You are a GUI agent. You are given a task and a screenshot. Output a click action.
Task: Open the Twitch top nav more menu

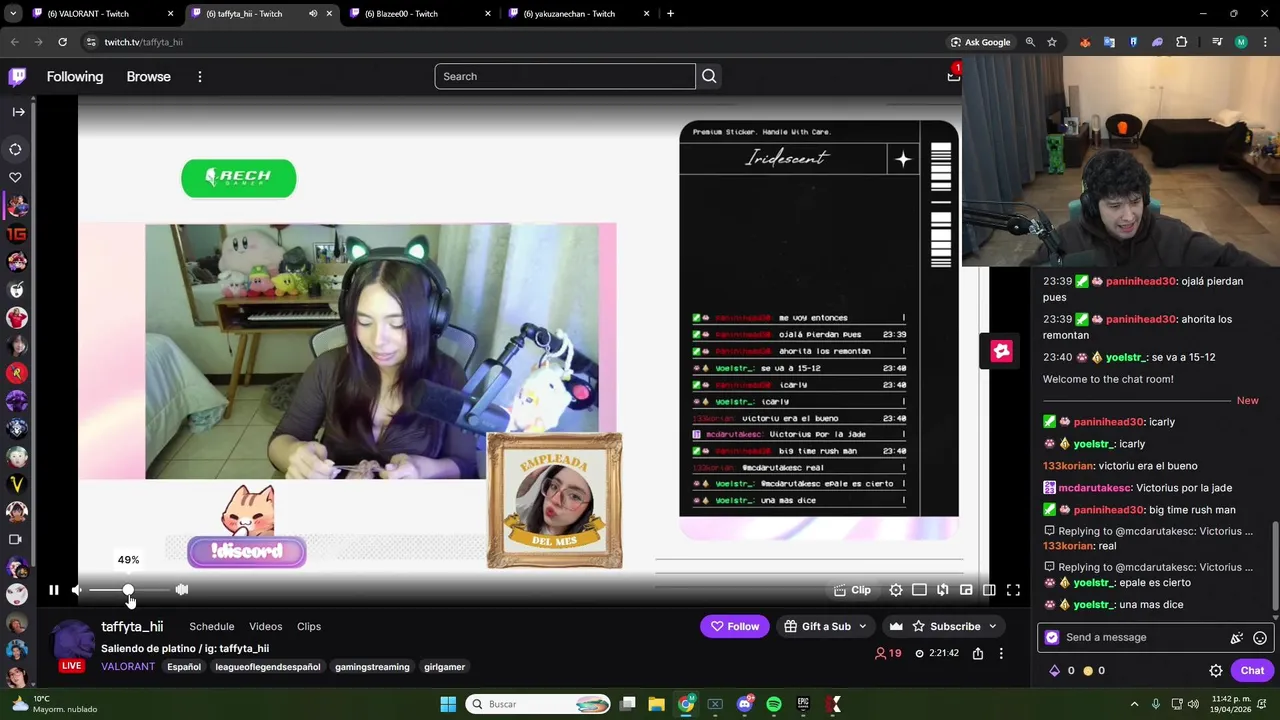coord(200,77)
